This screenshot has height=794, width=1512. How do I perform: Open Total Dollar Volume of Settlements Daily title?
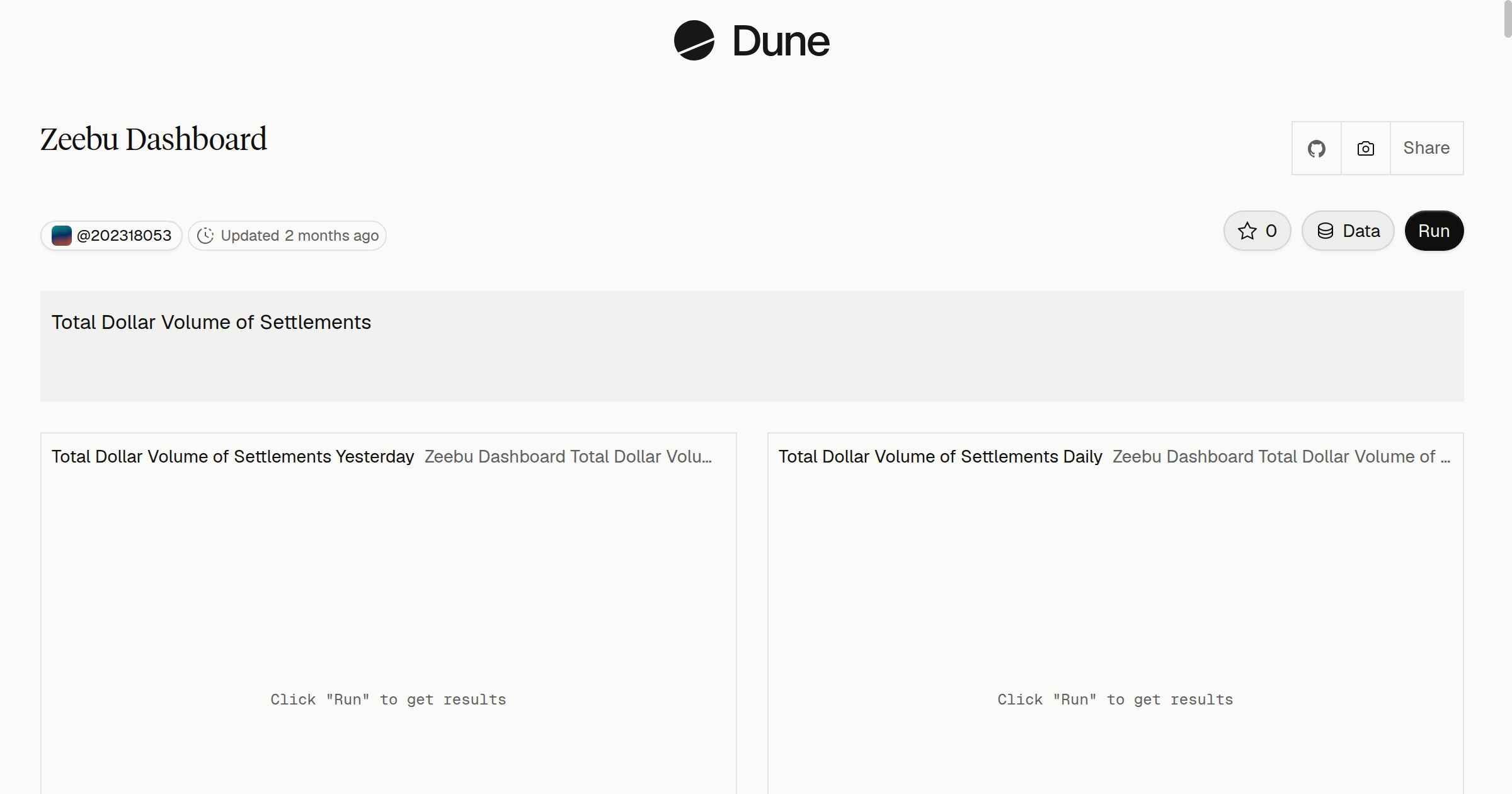coord(940,456)
